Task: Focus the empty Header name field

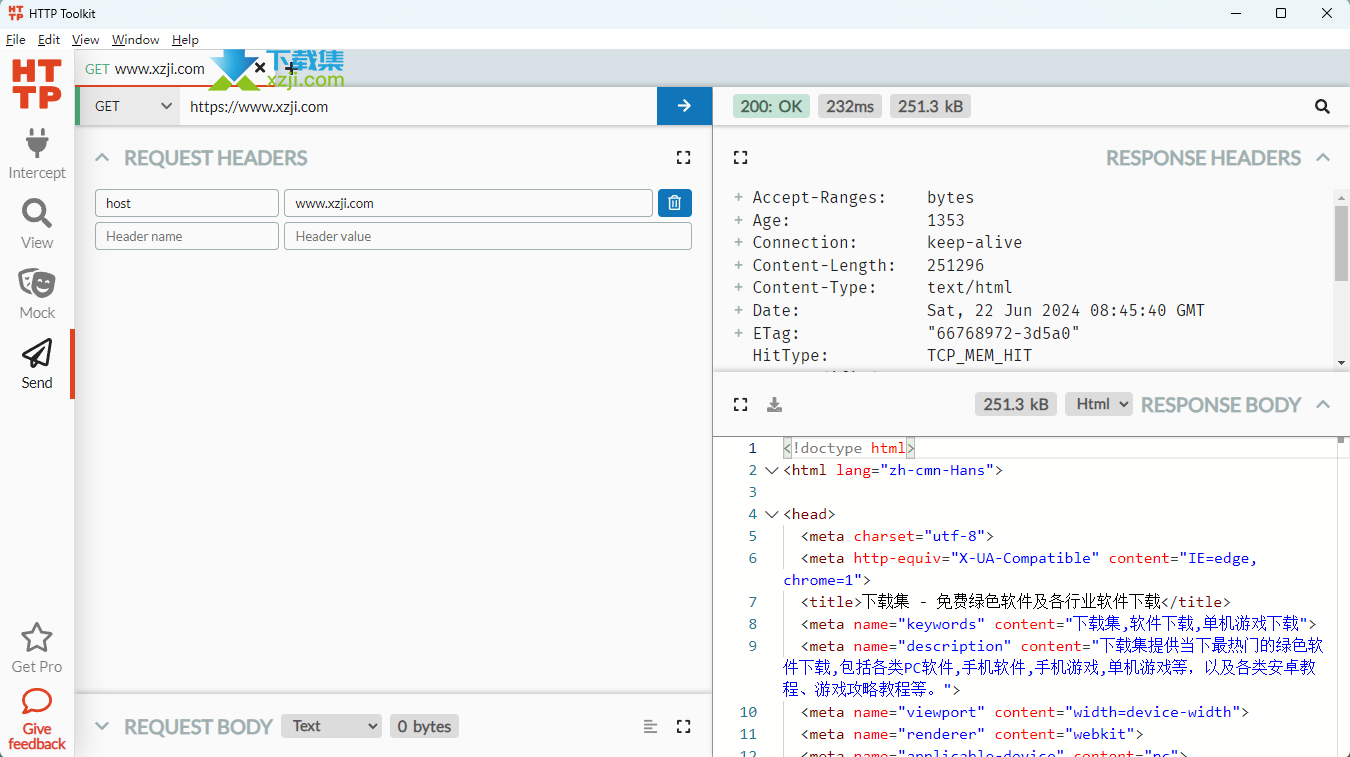Action: click(x=187, y=236)
